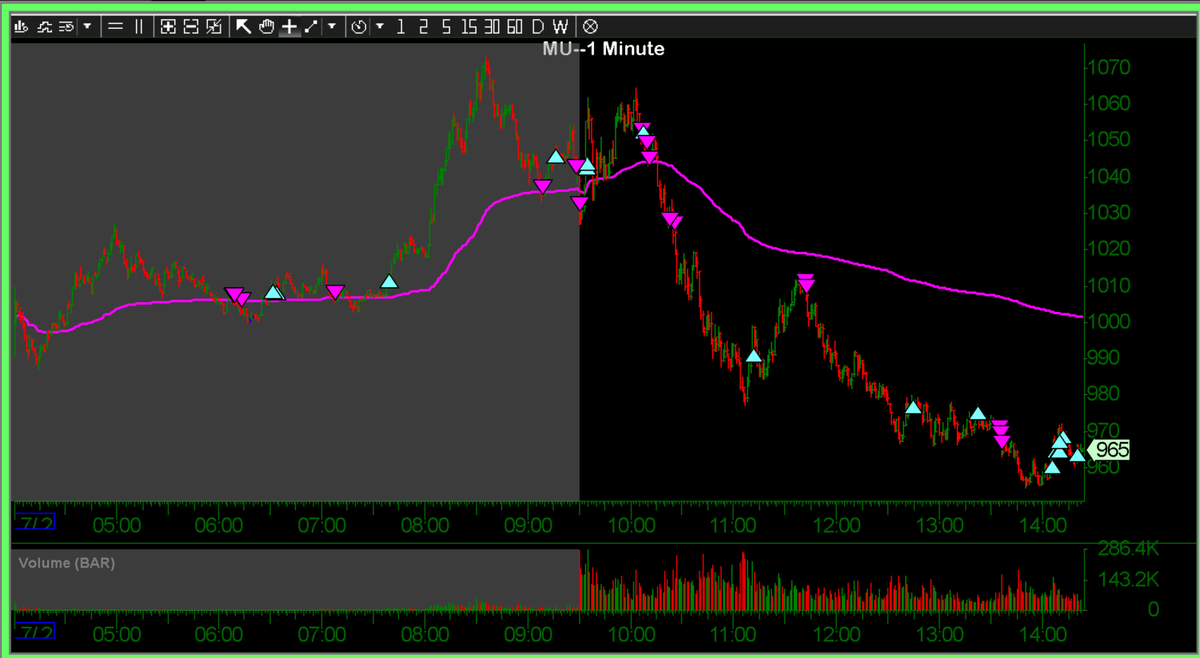Click the bar chart type icon
This screenshot has width=1200, height=658.
coord(22,27)
